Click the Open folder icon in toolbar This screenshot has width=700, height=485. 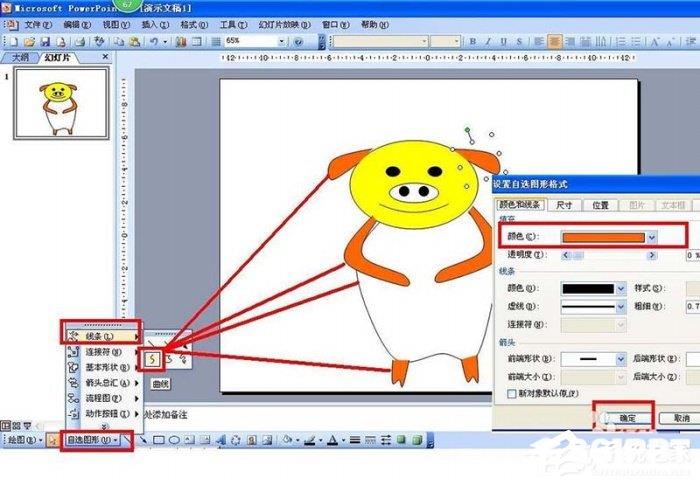click(29, 42)
